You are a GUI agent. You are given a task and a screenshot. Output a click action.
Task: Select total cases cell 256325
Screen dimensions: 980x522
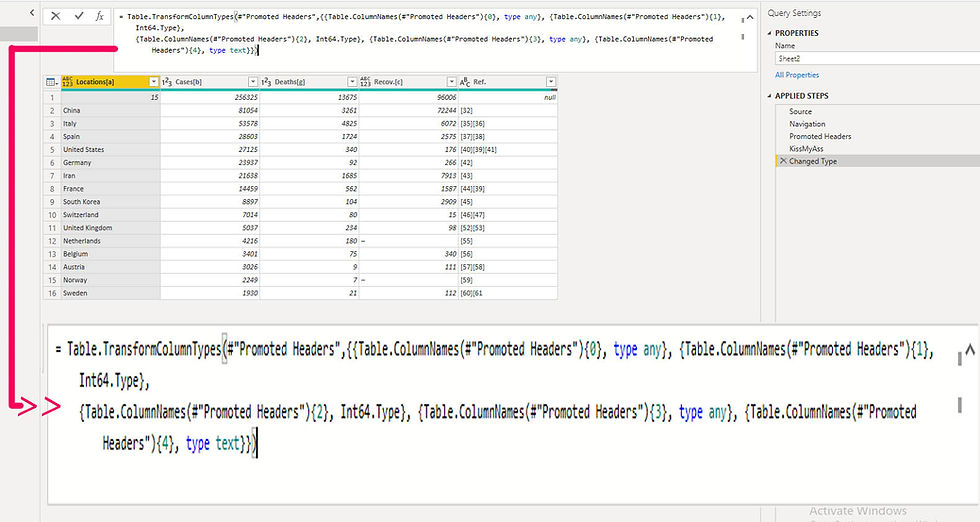pyautogui.click(x=210, y=98)
